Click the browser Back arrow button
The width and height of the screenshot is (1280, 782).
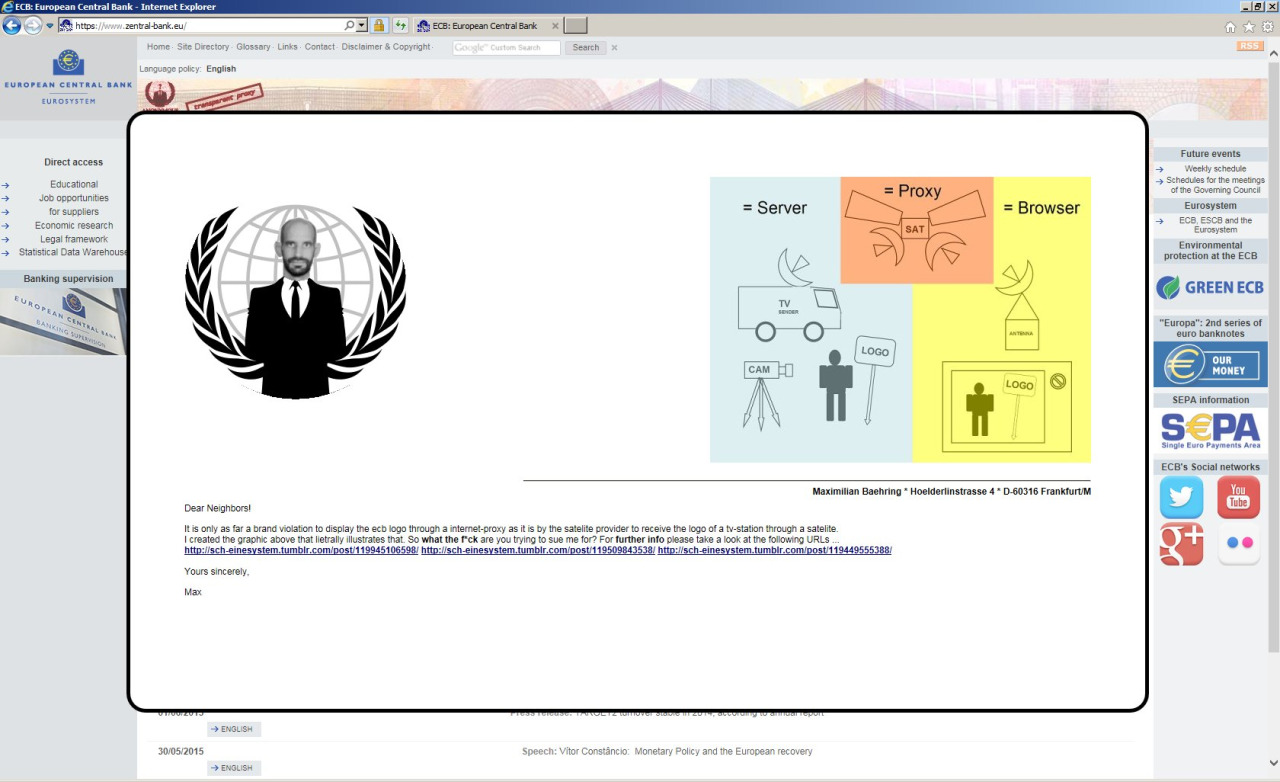click(12, 25)
